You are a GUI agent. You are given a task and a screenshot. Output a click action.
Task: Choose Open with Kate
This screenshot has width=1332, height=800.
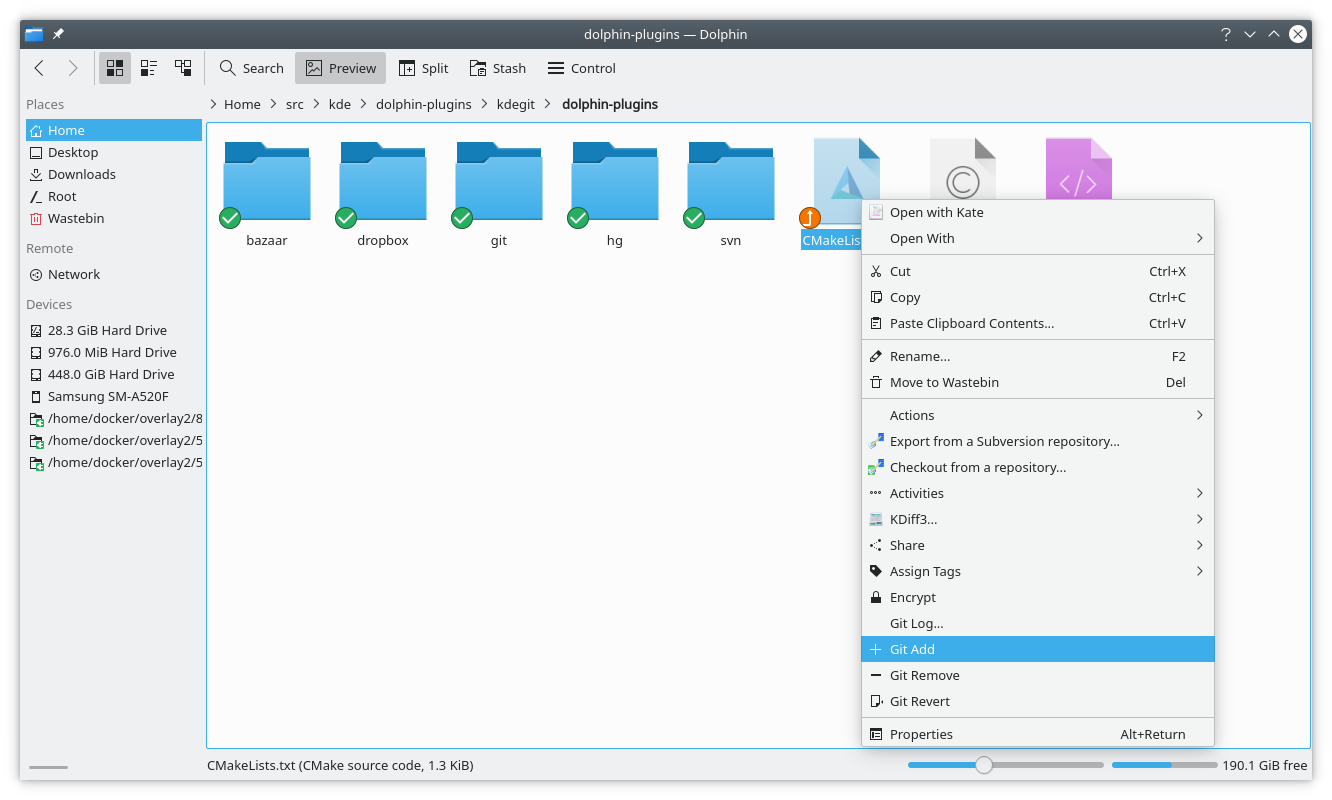tap(1037, 212)
